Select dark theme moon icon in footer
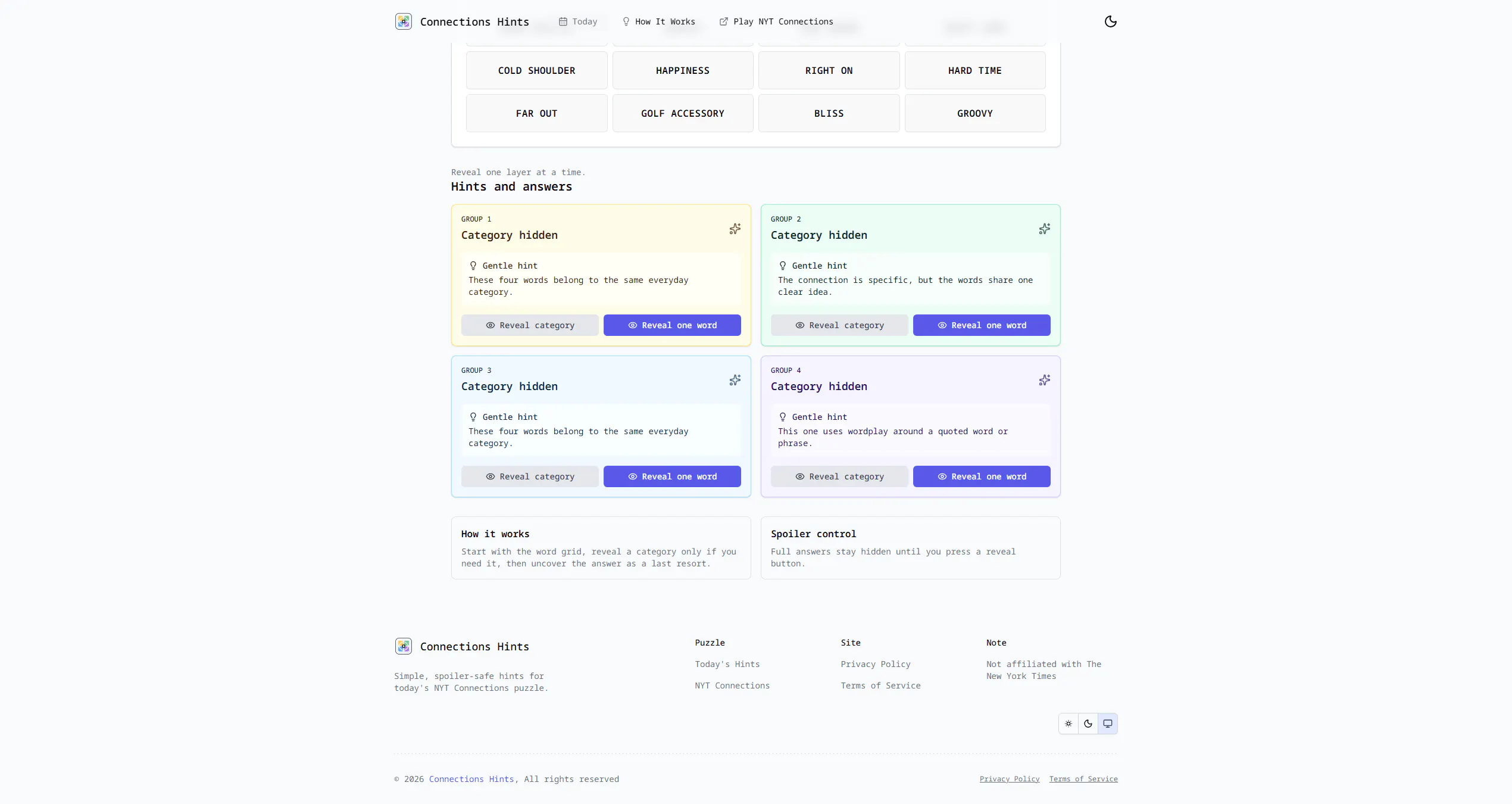 coord(1088,724)
